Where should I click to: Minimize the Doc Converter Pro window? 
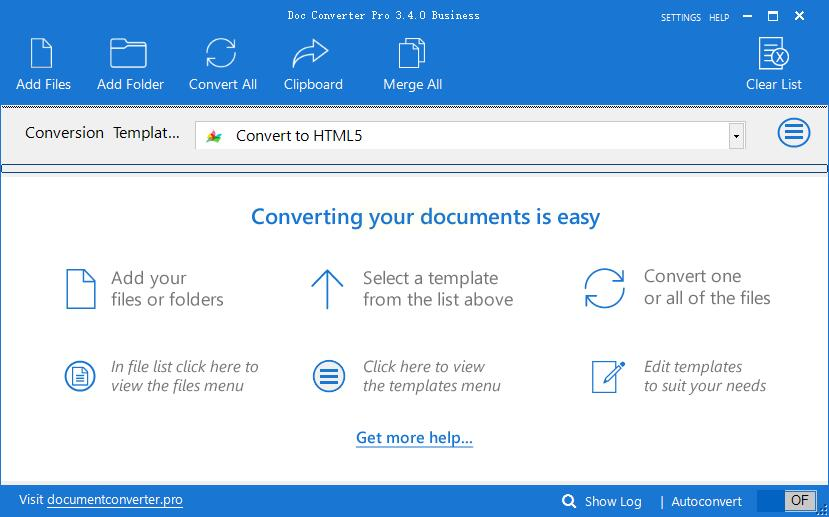(747, 16)
